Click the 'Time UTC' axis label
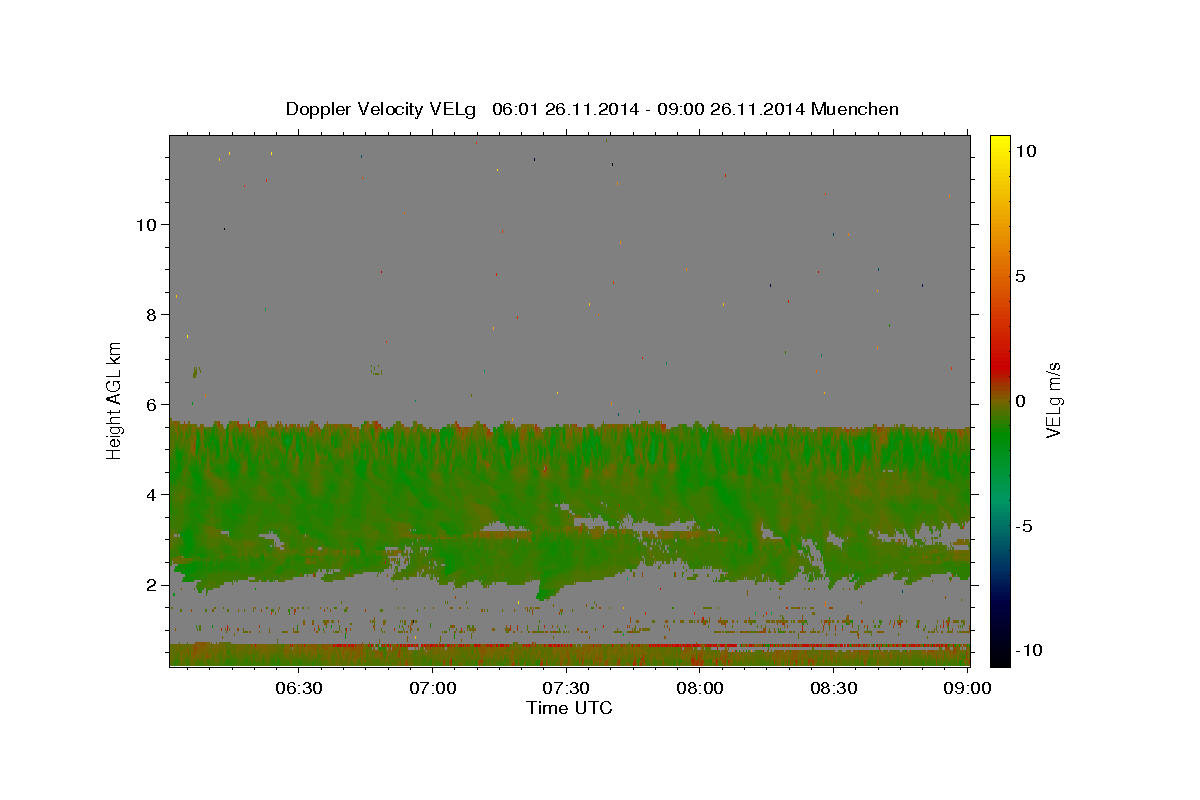The height and width of the screenshot is (800, 1200). (569, 708)
